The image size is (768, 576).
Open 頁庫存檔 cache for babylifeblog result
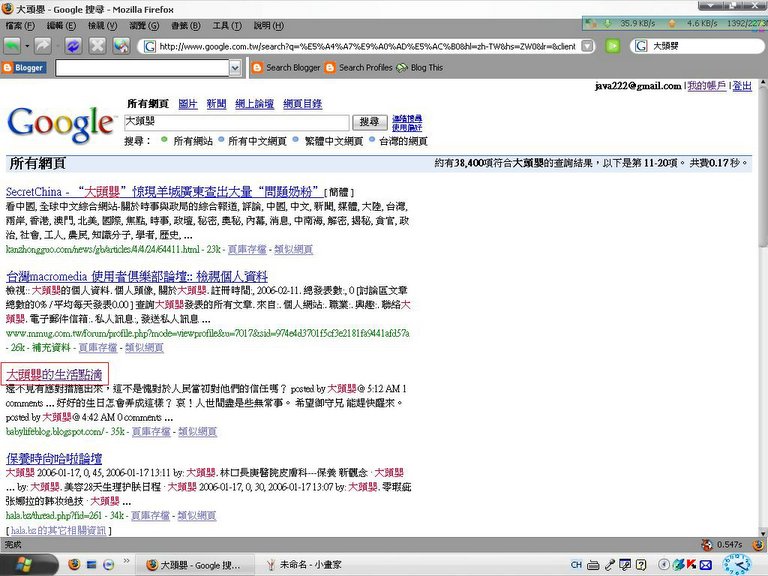151,432
